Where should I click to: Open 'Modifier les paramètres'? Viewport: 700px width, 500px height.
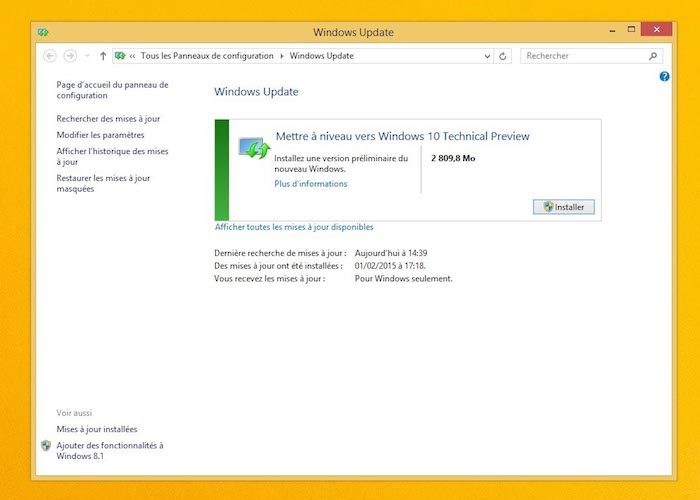(100, 135)
